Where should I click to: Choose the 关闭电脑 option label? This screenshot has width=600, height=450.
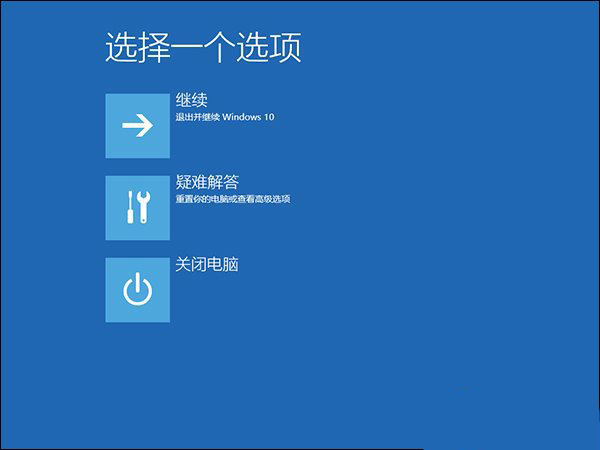tap(207, 266)
